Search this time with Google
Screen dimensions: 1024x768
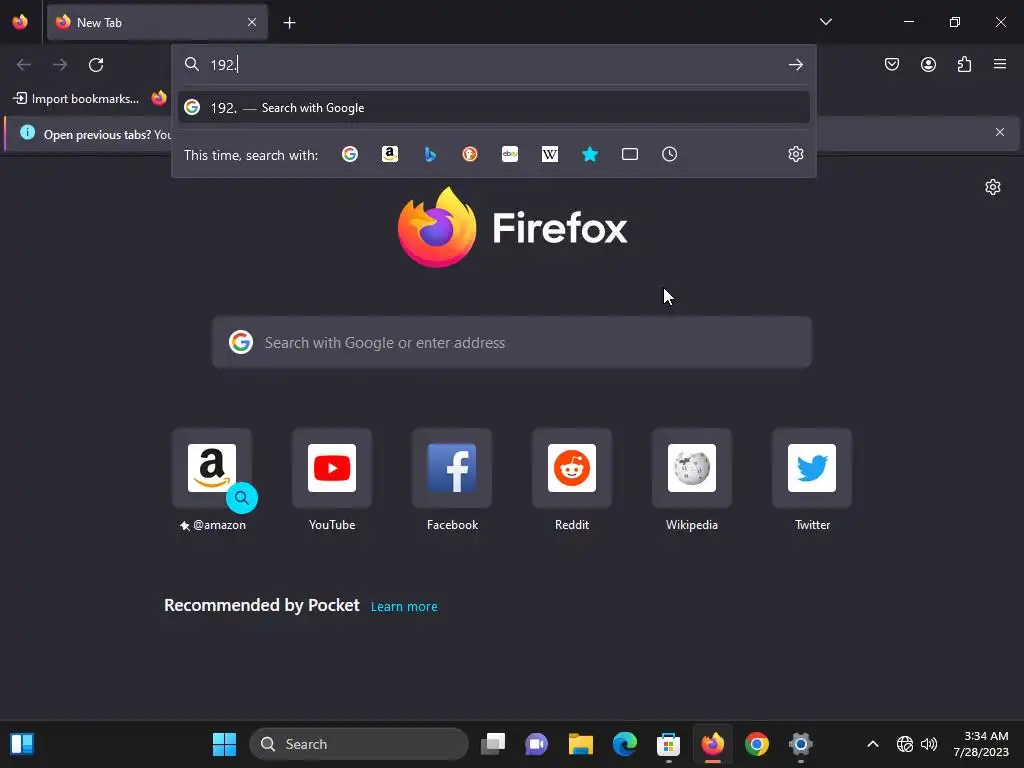(x=350, y=154)
